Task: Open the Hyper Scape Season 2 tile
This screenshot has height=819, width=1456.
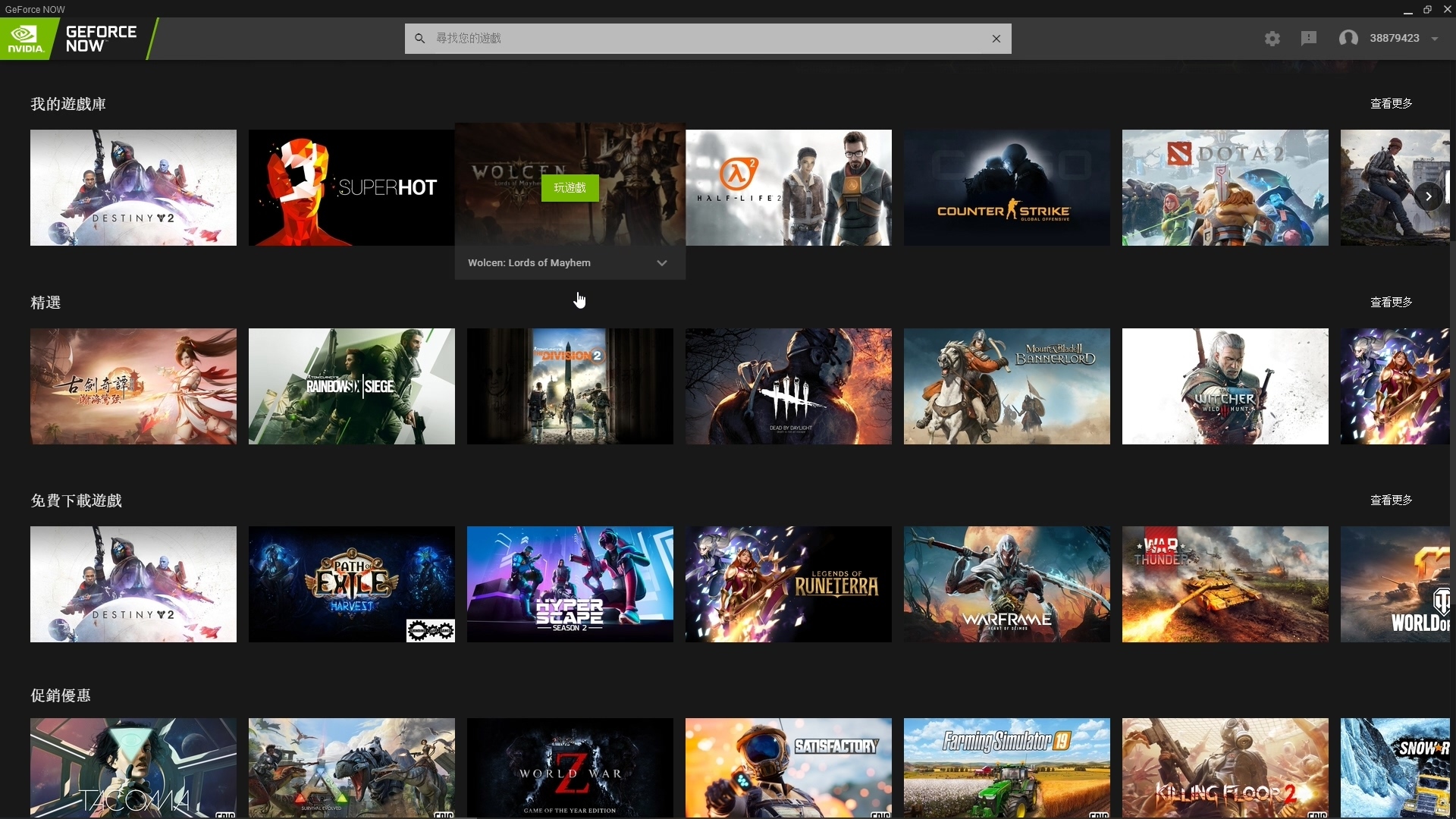Action: [x=570, y=585]
